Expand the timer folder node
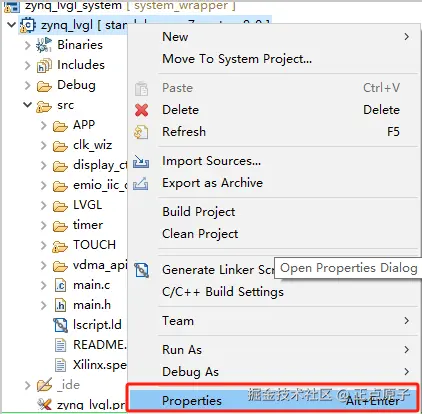422x414 pixels. click(44, 225)
